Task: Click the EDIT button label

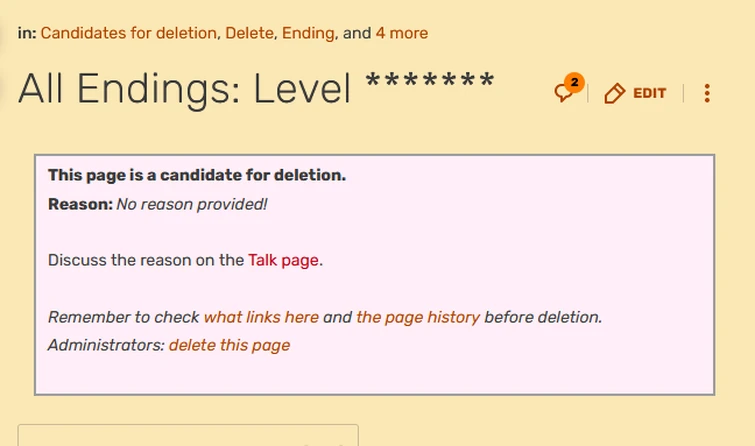Action: (x=649, y=94)
